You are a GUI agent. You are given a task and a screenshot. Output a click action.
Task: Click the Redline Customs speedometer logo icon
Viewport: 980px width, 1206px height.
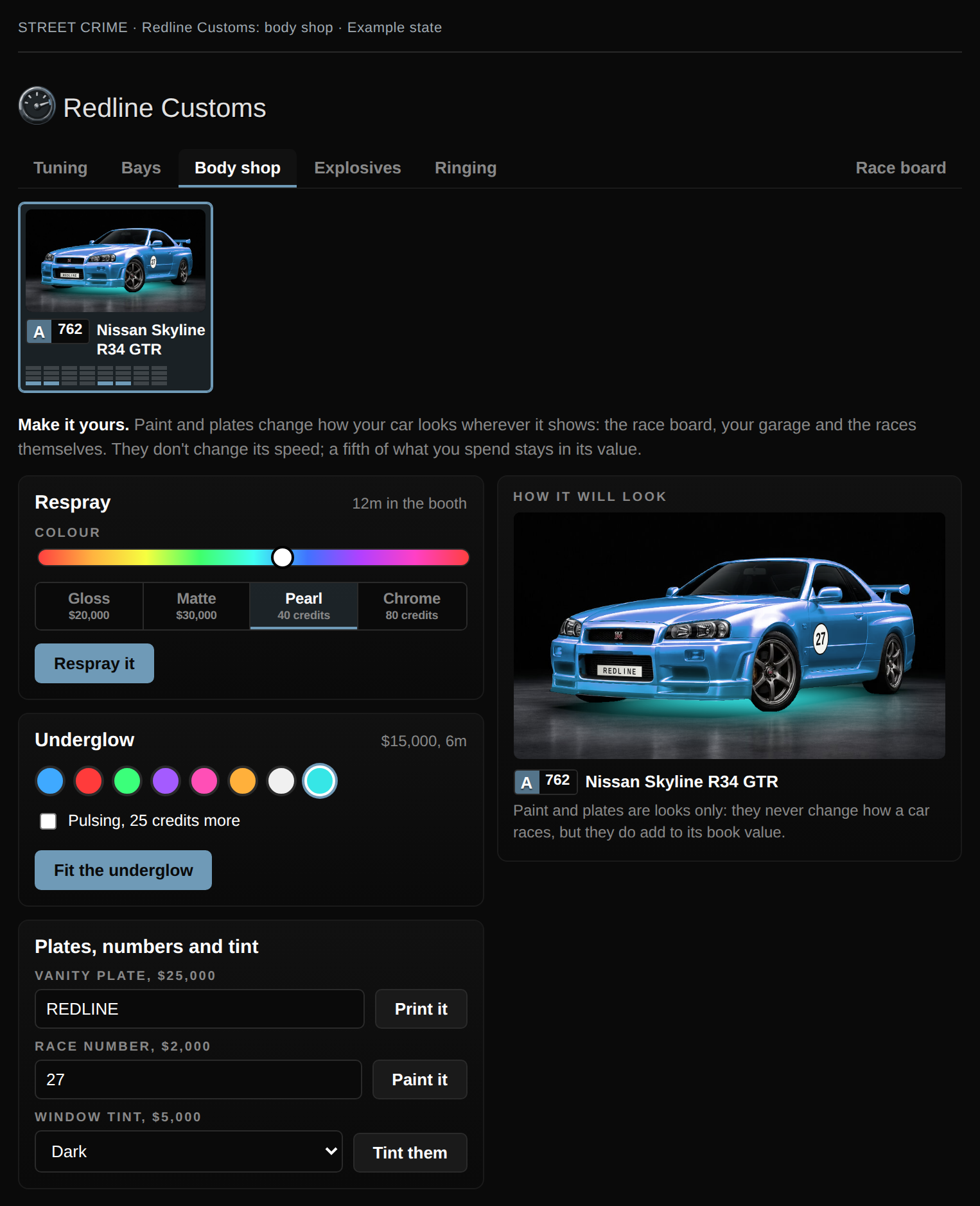(37, 105)
